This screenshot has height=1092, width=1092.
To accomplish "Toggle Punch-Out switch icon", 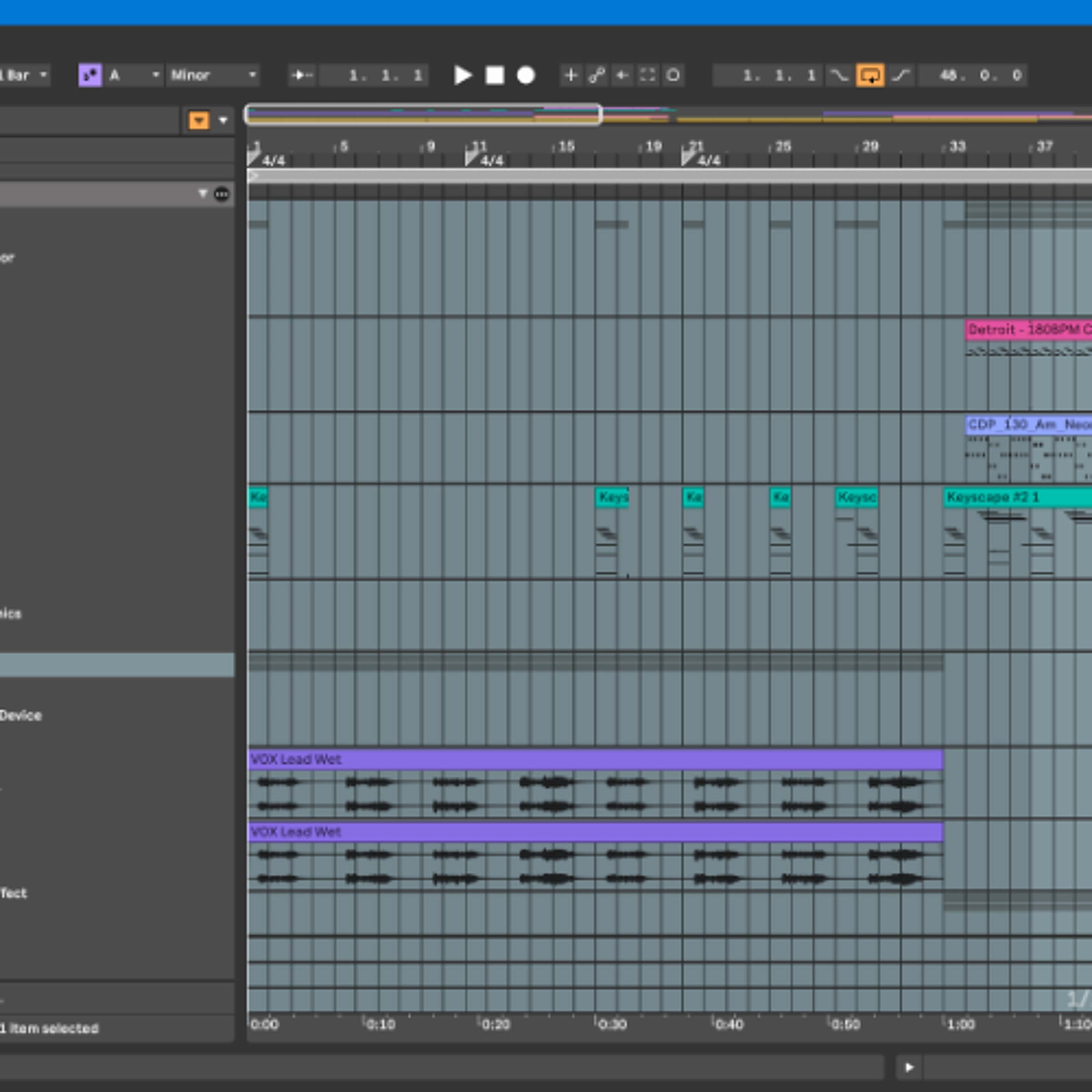I will 901,75.
